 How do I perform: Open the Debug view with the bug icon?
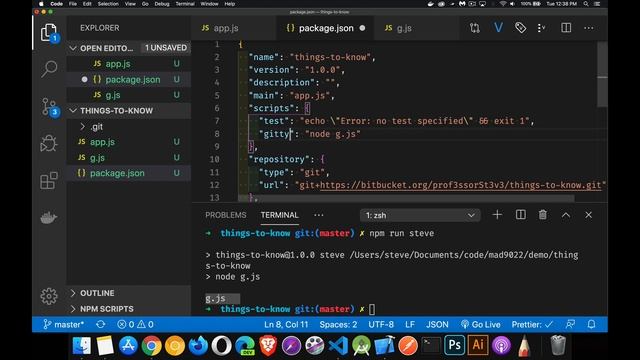(49, 143)
